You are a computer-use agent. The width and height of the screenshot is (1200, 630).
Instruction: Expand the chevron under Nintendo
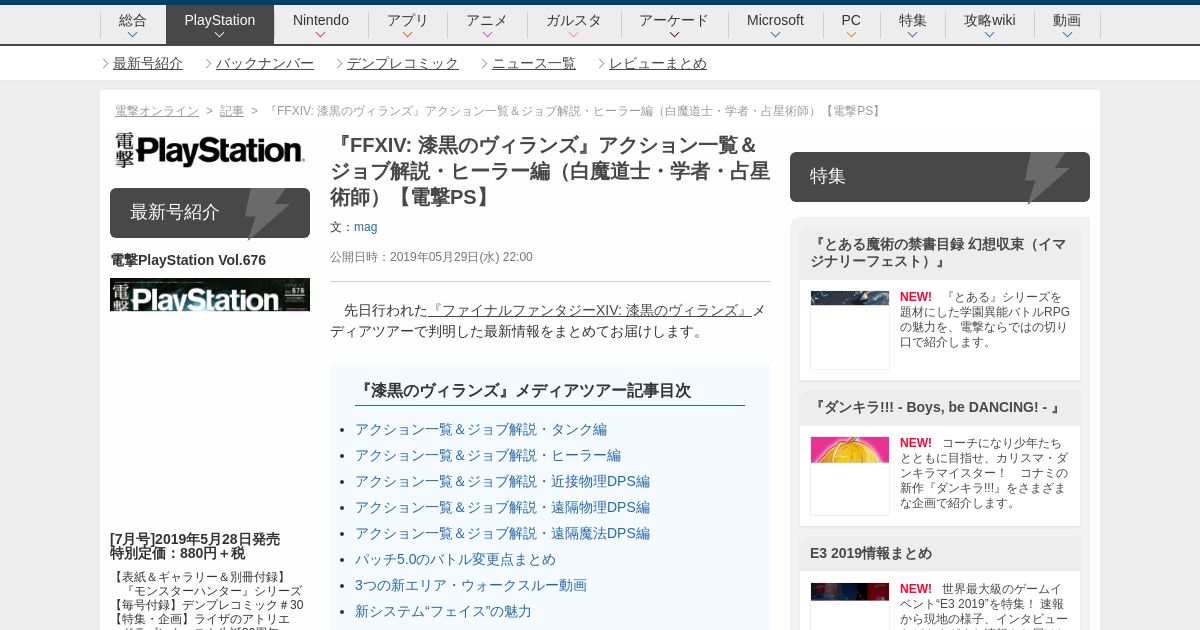pos(321,35)
